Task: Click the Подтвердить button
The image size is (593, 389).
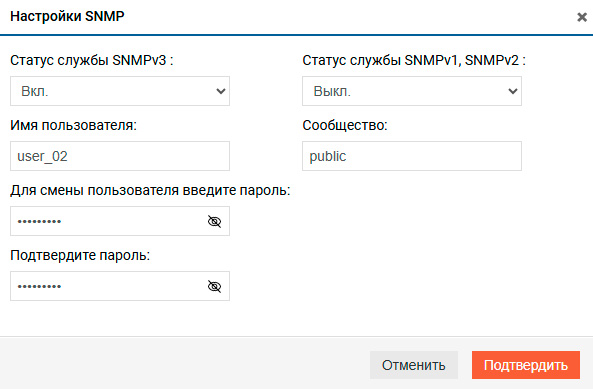Action: pos(526,365)
